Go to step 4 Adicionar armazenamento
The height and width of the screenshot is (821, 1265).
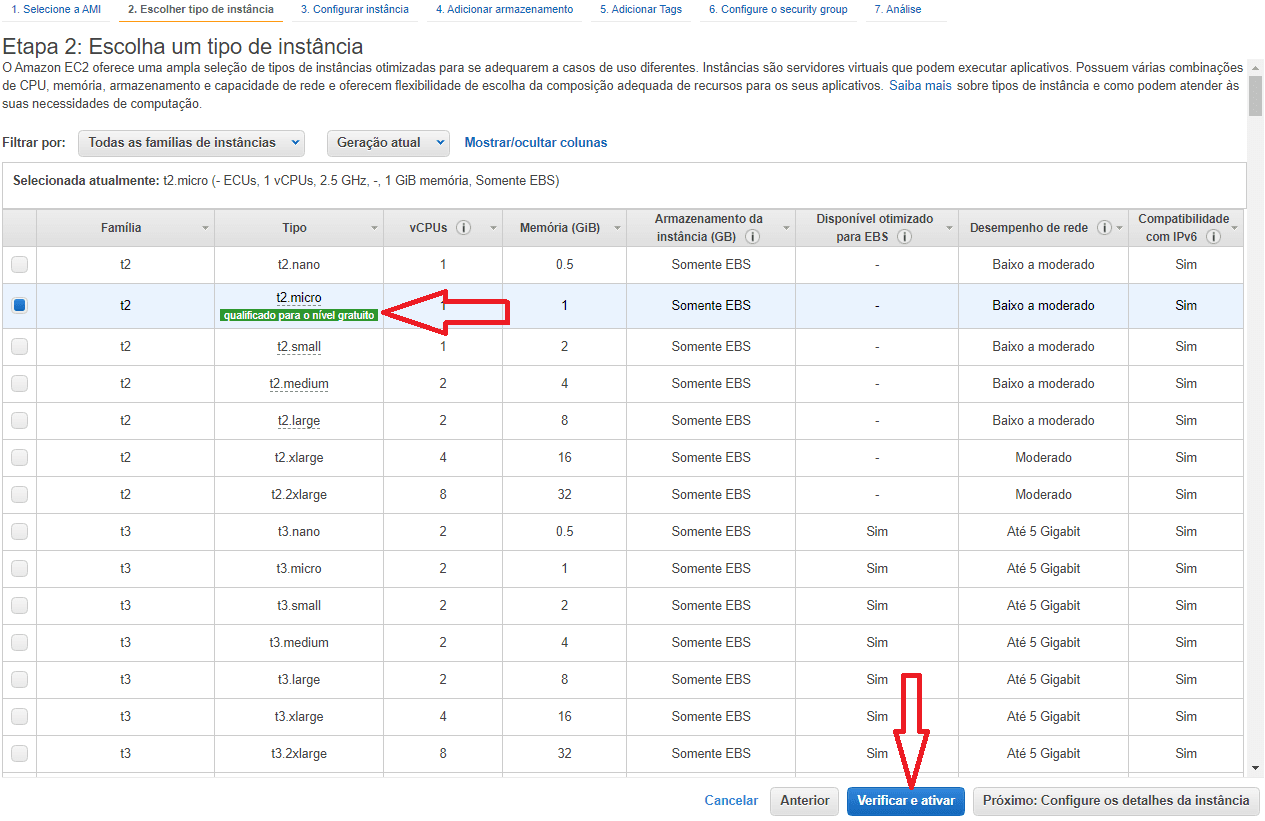504,10
